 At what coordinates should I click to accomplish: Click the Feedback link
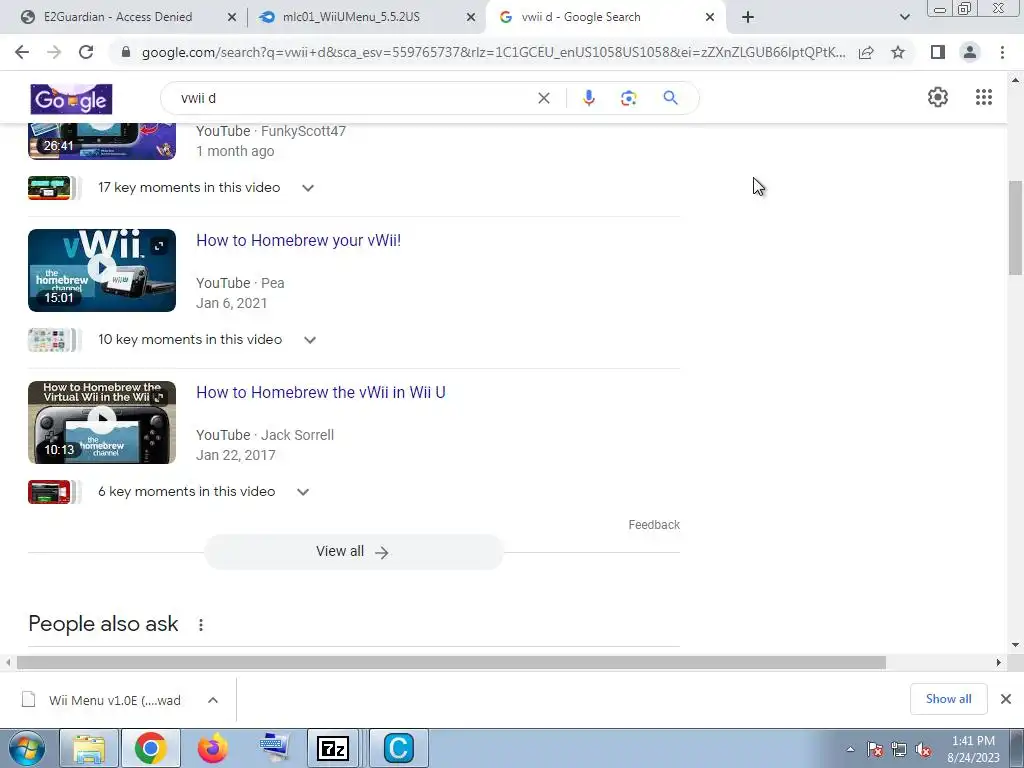tap(654, 524)
